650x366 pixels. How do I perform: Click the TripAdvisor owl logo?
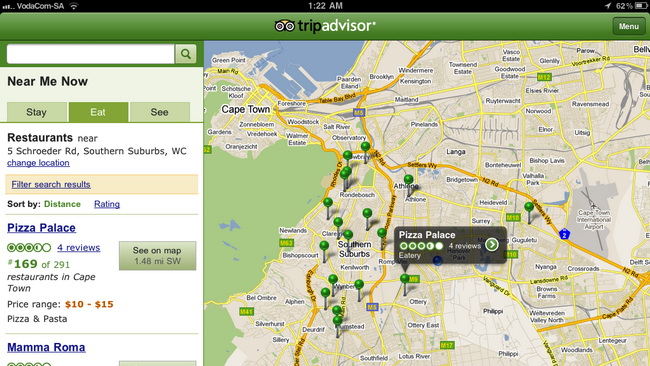pyautogui.click(x=284, y=26)
